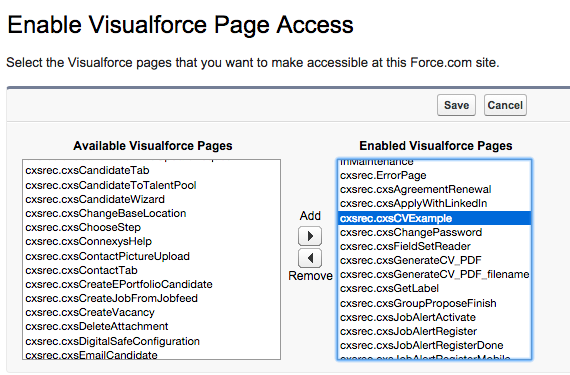Select cxsrec.cxsContactPictureUpload page
The image size is (570, 375).
151,256
